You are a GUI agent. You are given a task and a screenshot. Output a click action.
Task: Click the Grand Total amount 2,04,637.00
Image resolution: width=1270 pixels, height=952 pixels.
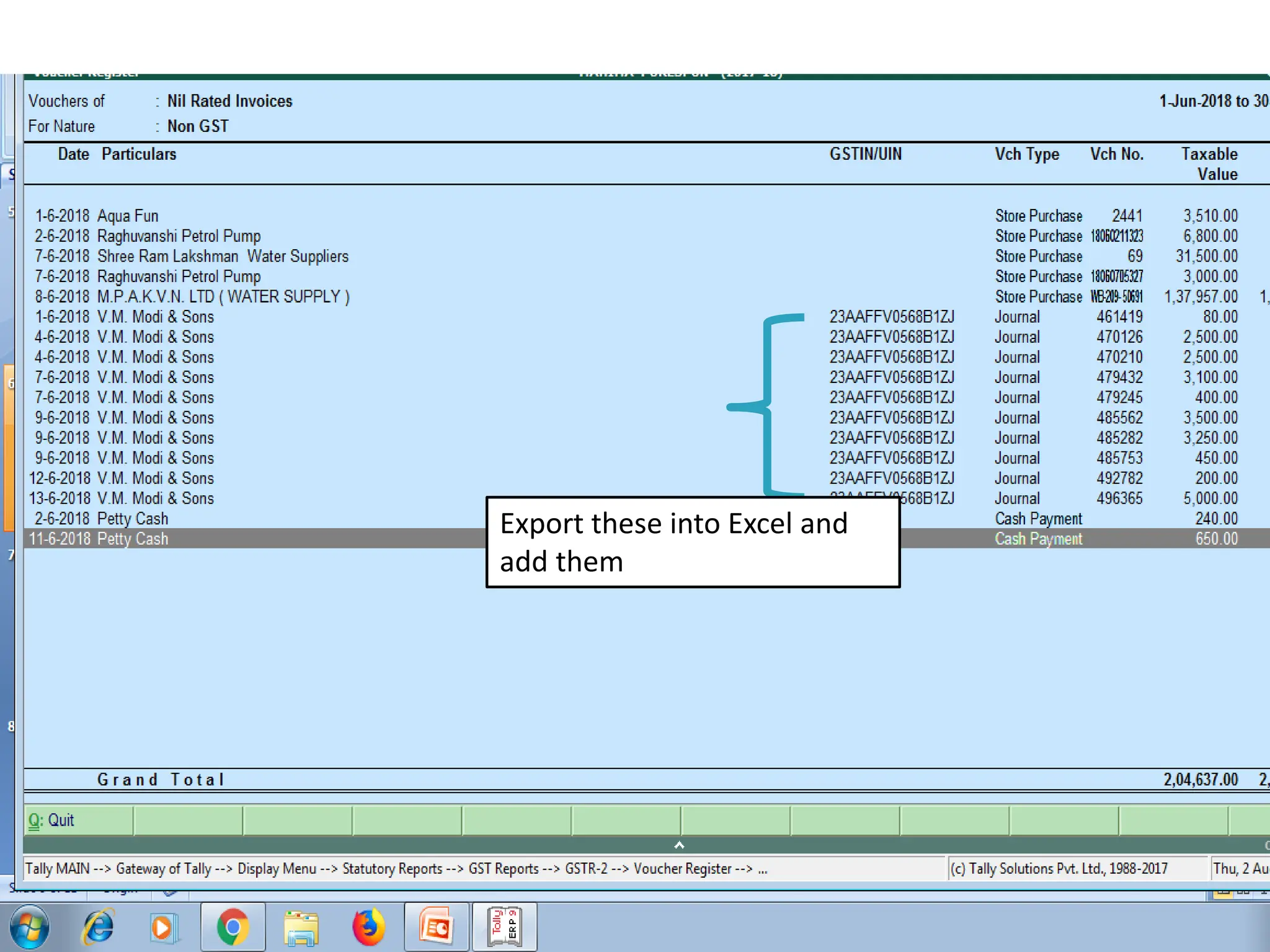(x=1201, y=780)
